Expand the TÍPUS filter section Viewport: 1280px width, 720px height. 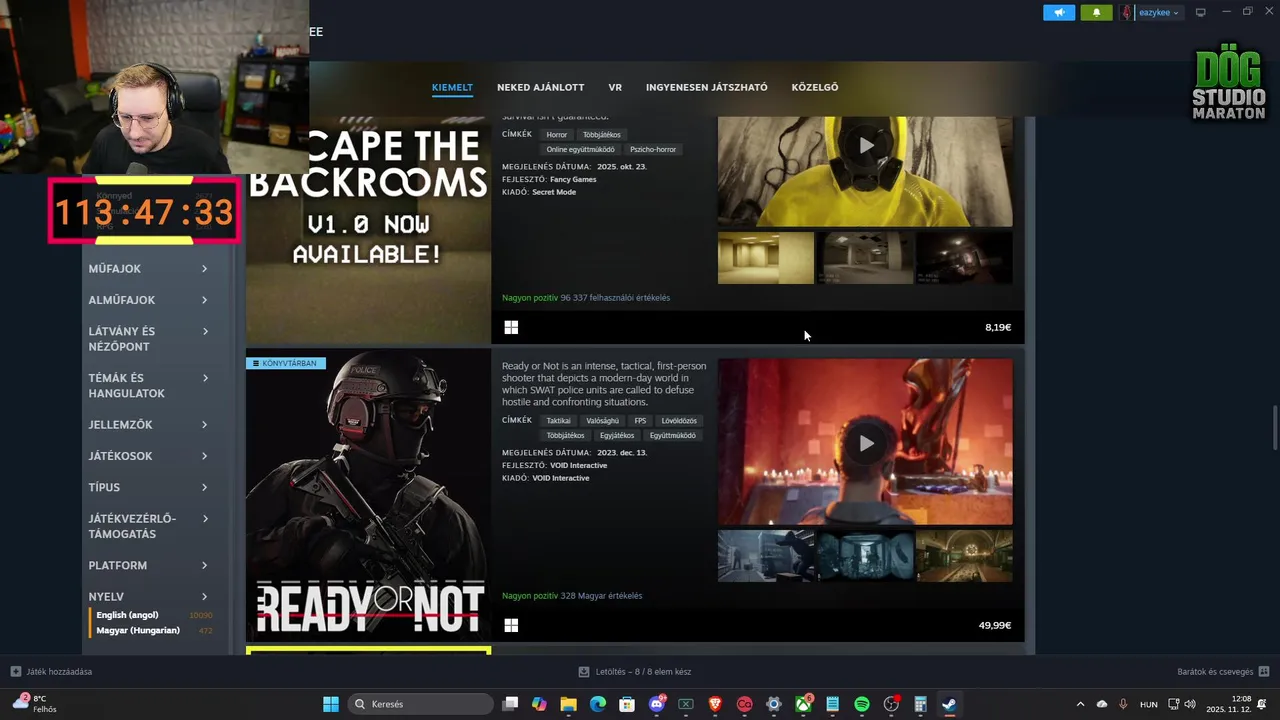point(148,487)
